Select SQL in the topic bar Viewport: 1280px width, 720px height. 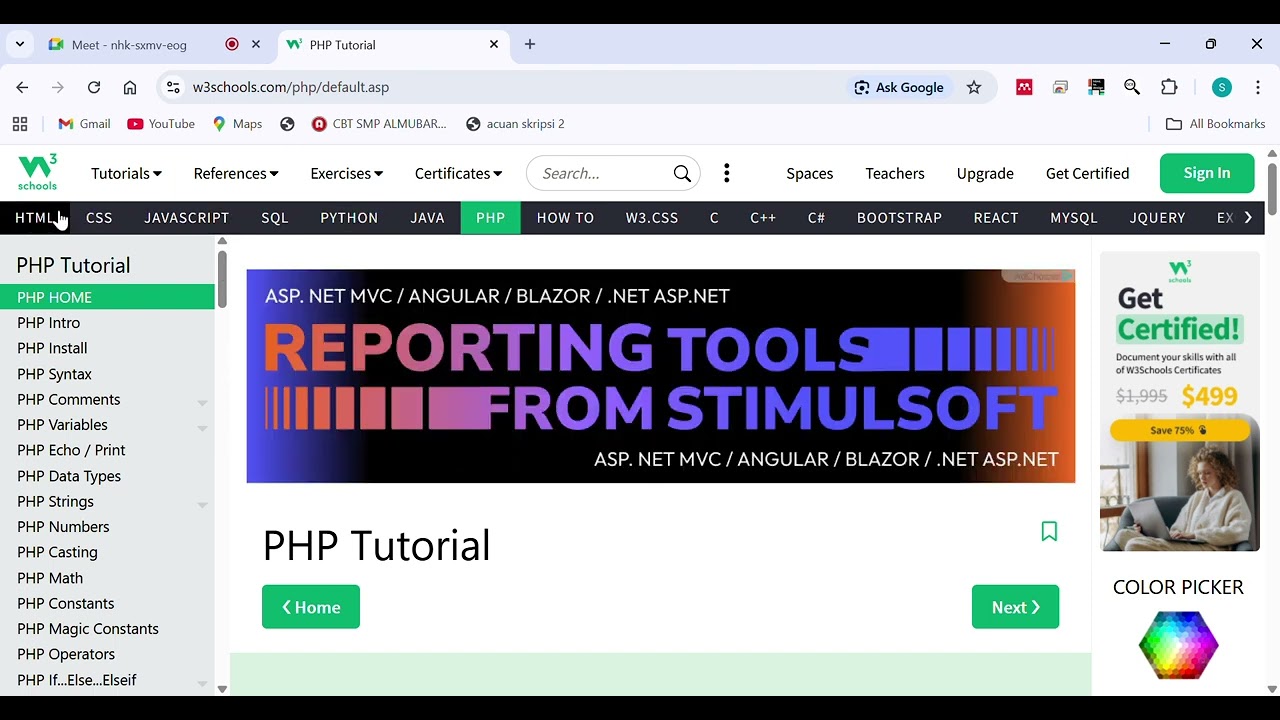point(274,218)
